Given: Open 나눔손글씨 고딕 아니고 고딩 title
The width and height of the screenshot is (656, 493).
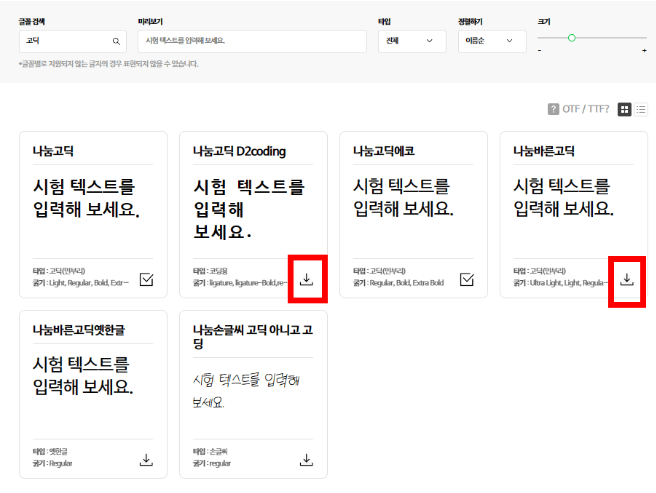Looking at the screenshot, I should pyautogui.click(x=253, y=336).
